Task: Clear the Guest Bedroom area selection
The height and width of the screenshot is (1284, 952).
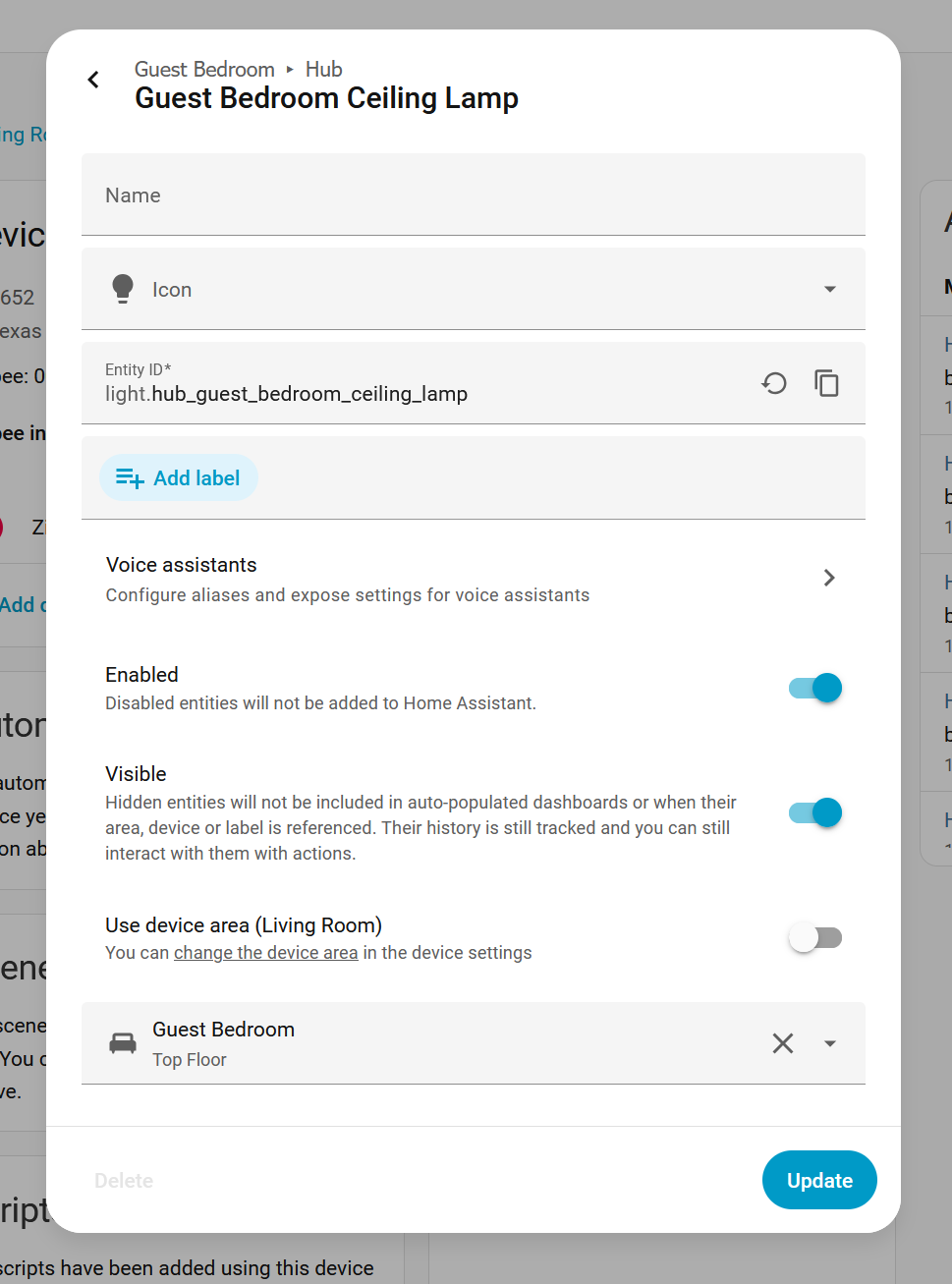Action: pyautogui.click(x=782, y=1043)
